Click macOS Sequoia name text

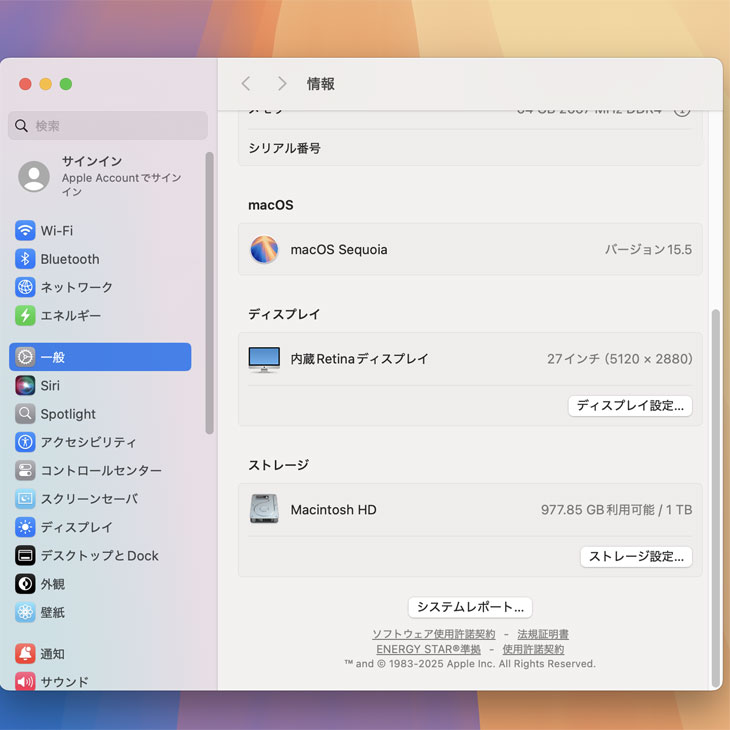339,250
